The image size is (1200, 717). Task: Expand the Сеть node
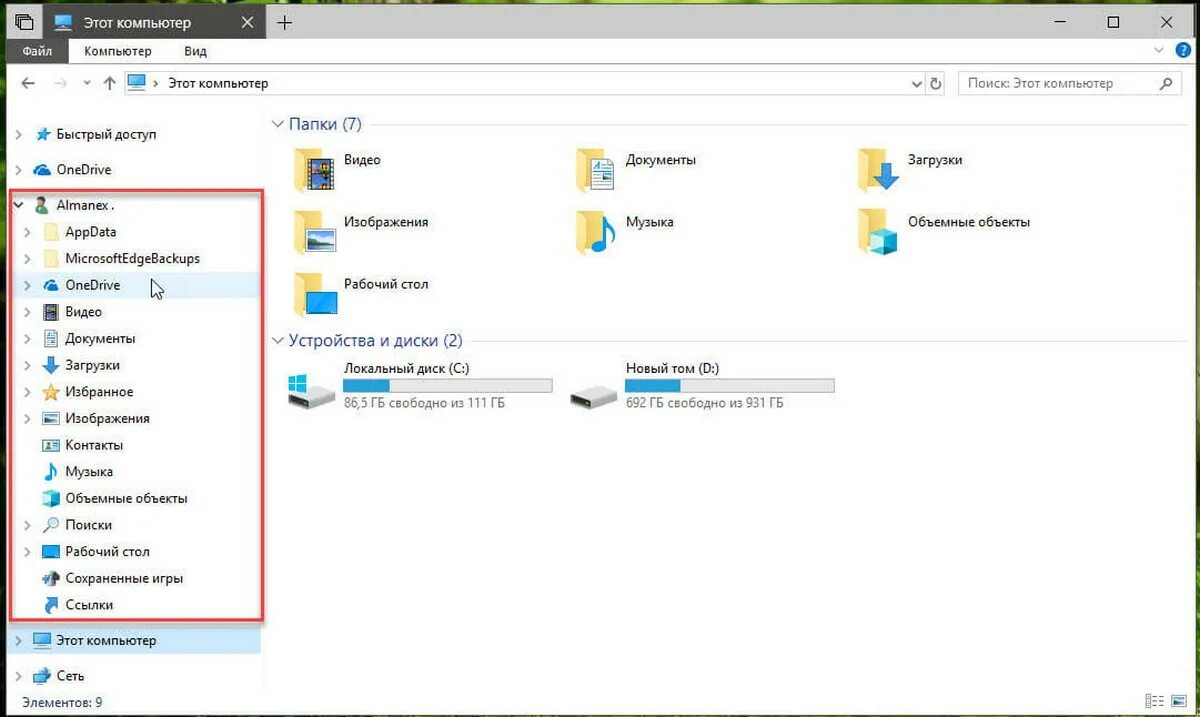pos(19,676)
